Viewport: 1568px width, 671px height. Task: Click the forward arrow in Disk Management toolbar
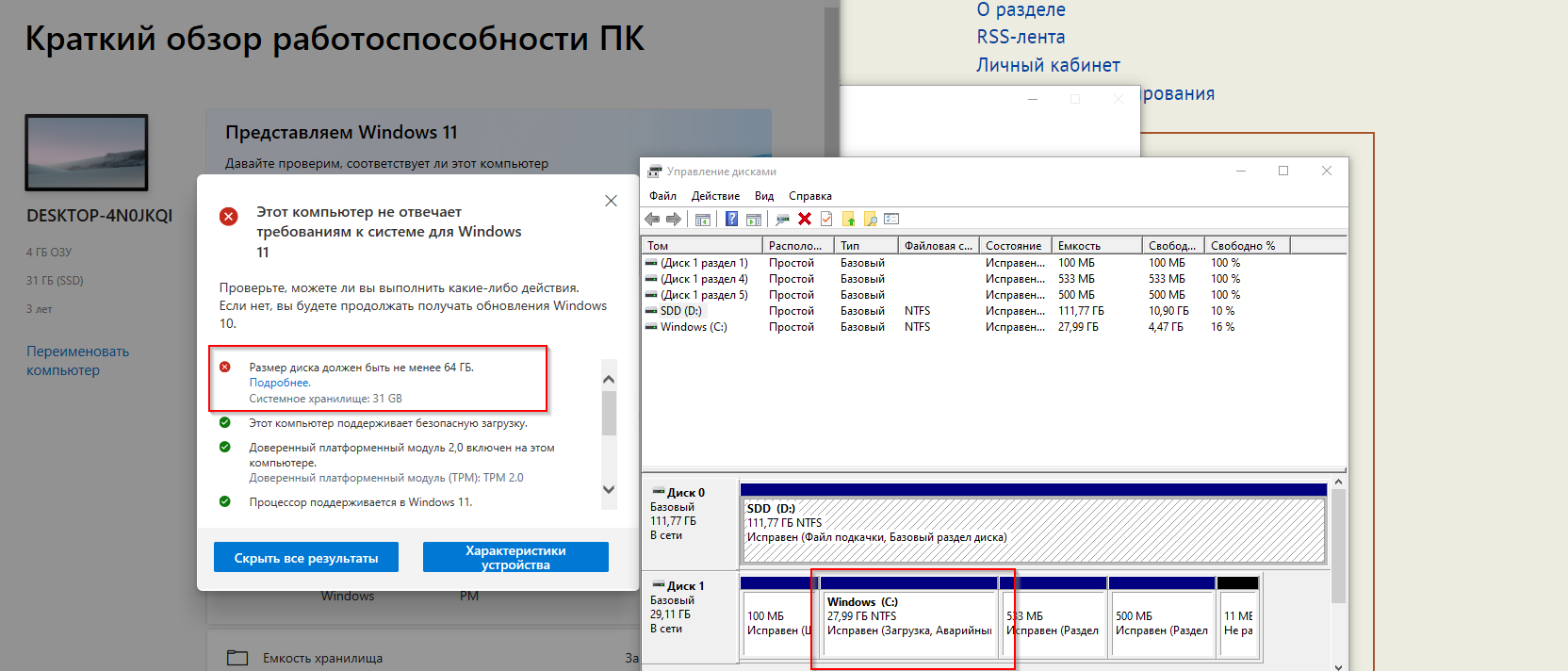tap(674, 220)
